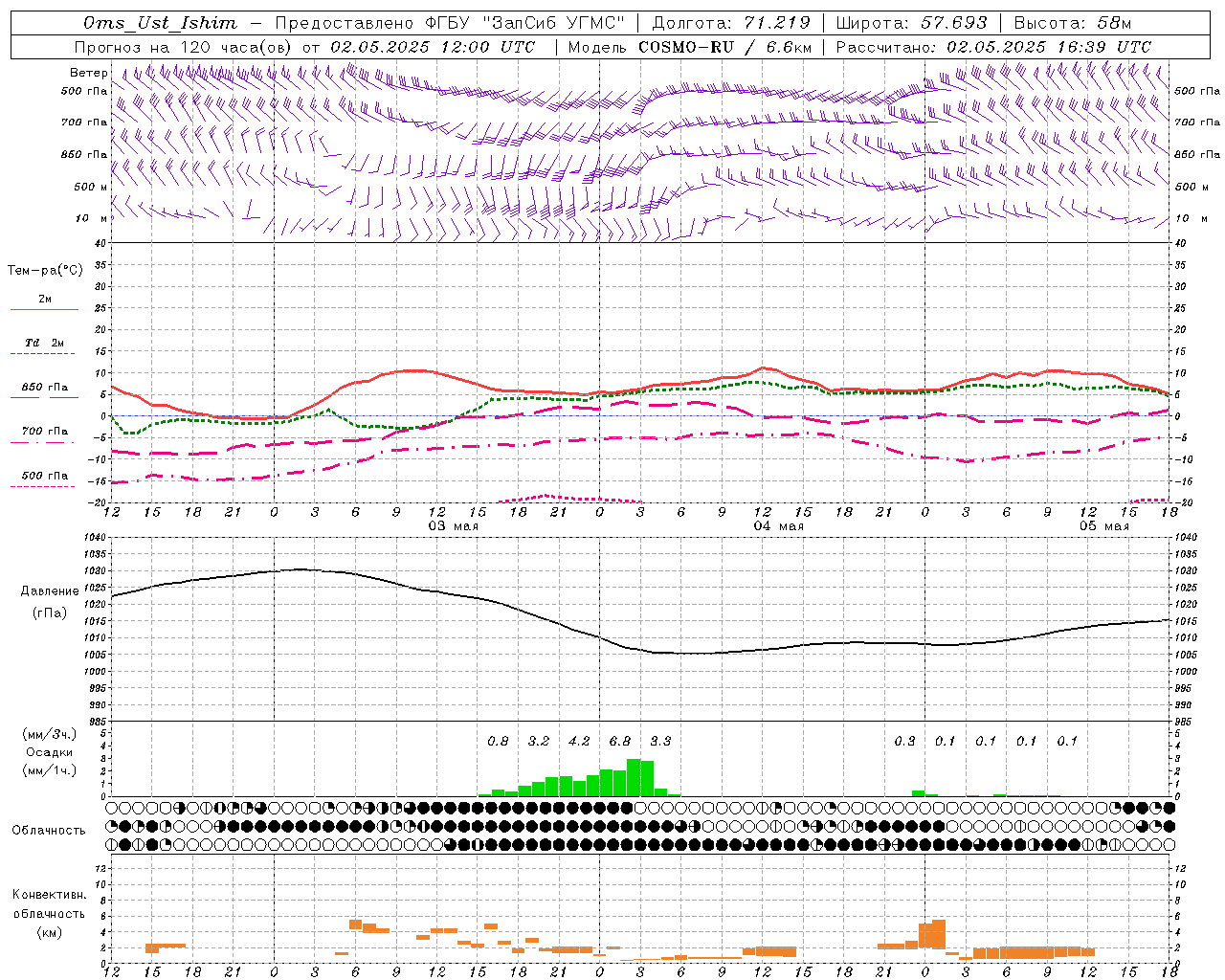Viewport: 1225px width, 980px height.
Task: Click the 500 гПа label in temperature legend
Action: pyautogui.click(x=44, y=475)
